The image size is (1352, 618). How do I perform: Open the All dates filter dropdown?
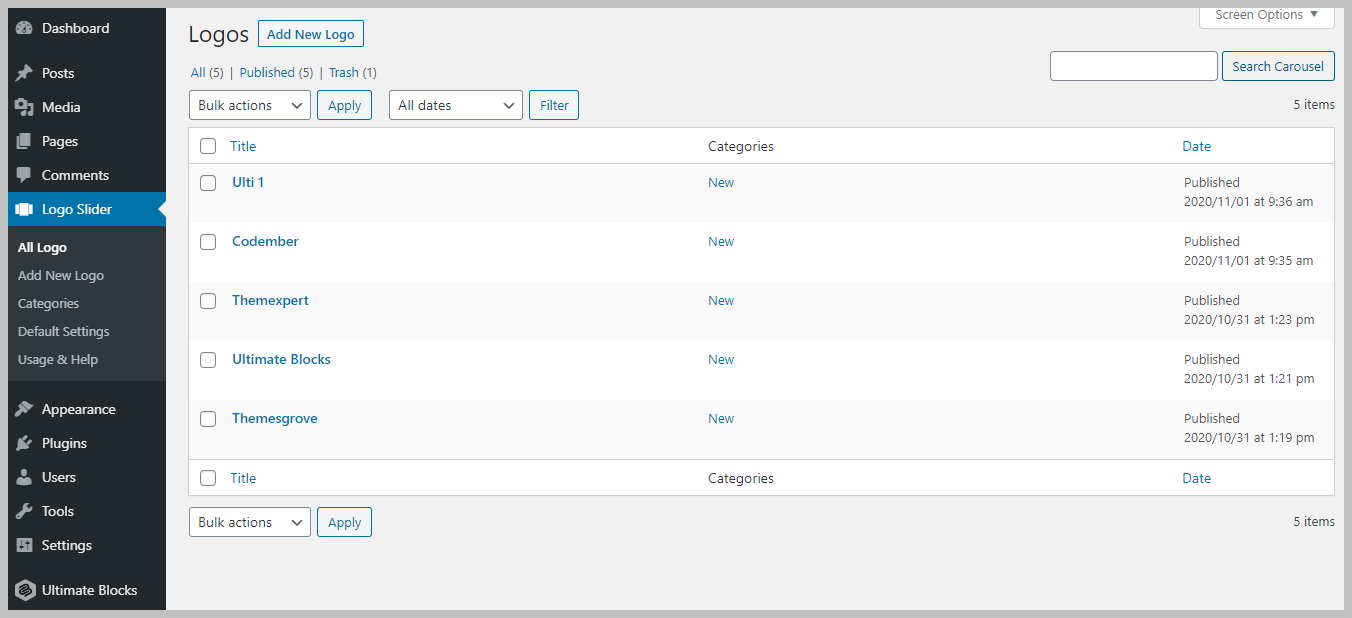tap(456, 105)
